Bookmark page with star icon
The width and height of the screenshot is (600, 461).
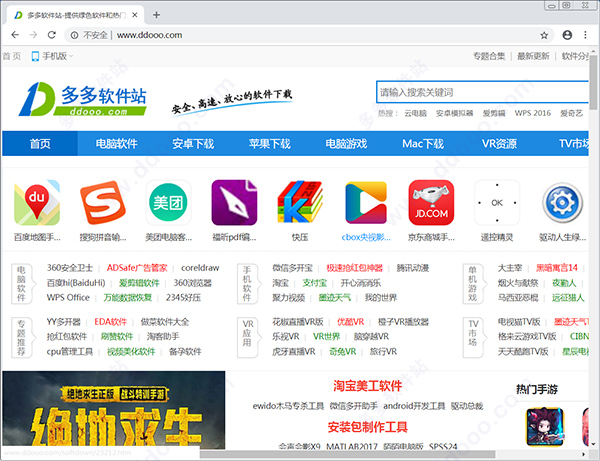(x=544, y=35)
